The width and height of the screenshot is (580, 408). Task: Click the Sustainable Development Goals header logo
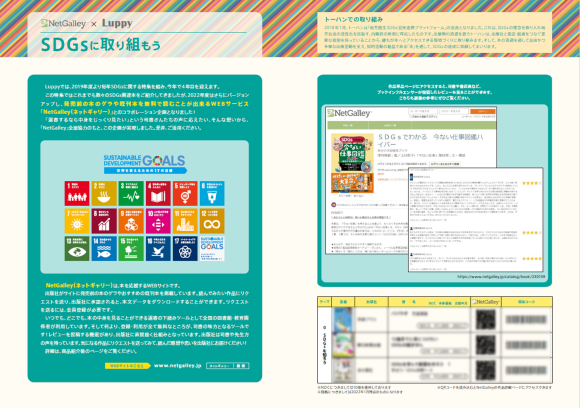(x=145, y=164)
